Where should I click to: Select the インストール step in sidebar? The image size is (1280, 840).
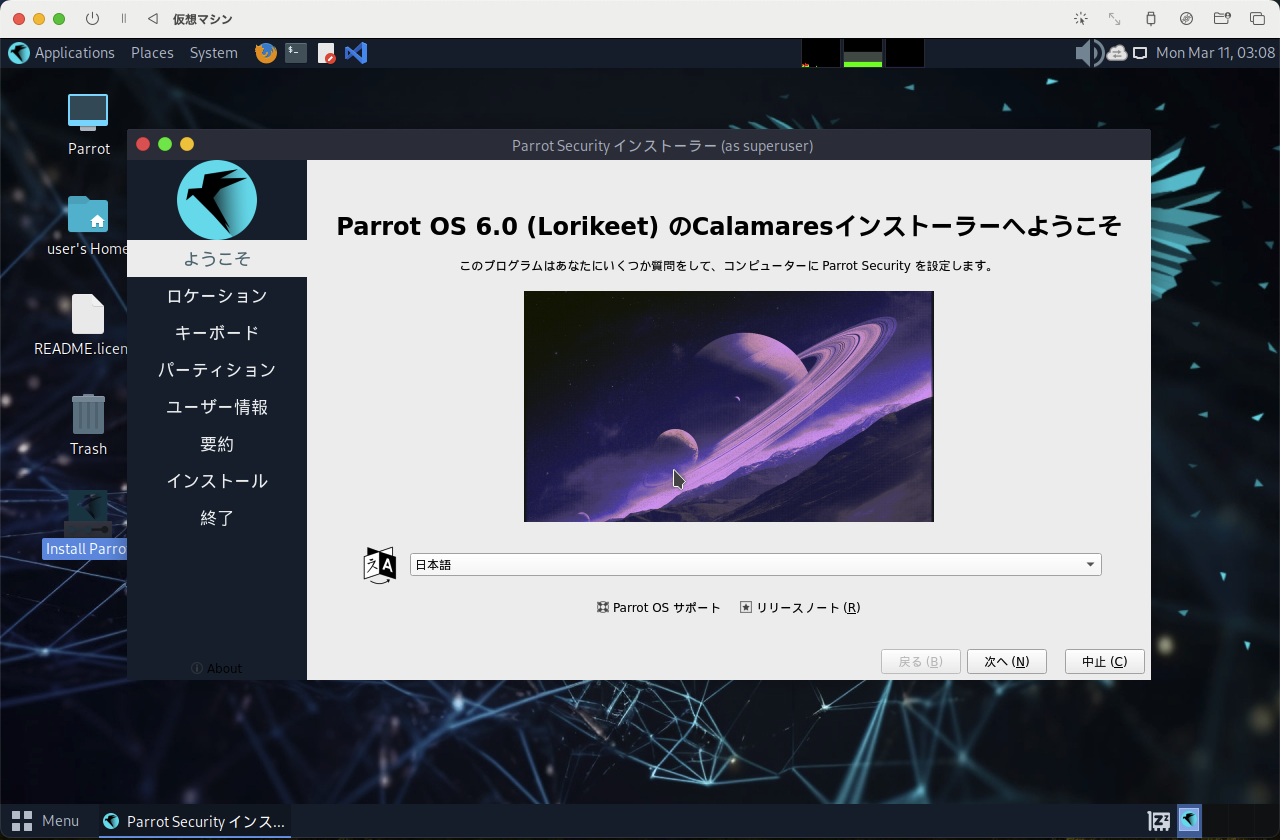pyautogui.click(x=217, y=481)
